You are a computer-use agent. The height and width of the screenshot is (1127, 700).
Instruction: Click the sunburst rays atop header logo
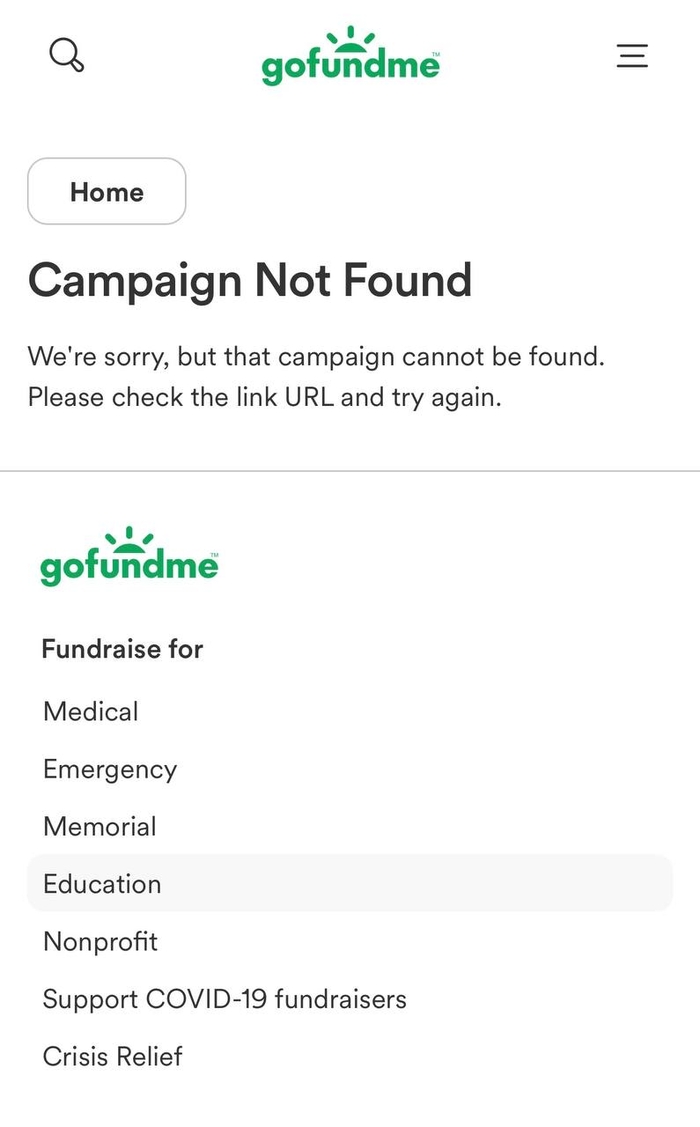tap(350, 38)
